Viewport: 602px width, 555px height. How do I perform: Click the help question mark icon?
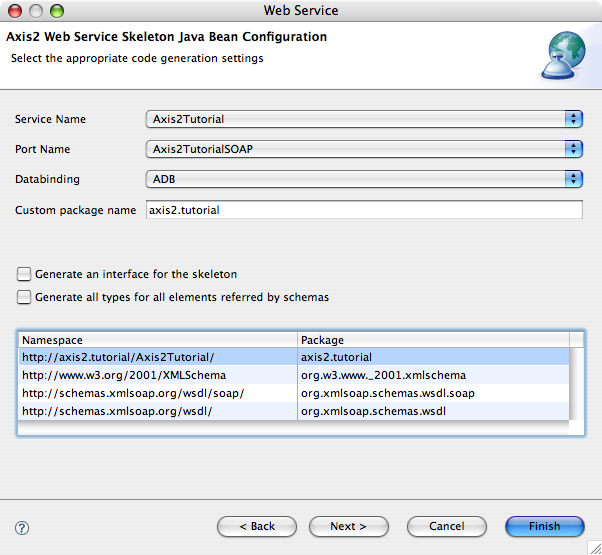(22, 528)
